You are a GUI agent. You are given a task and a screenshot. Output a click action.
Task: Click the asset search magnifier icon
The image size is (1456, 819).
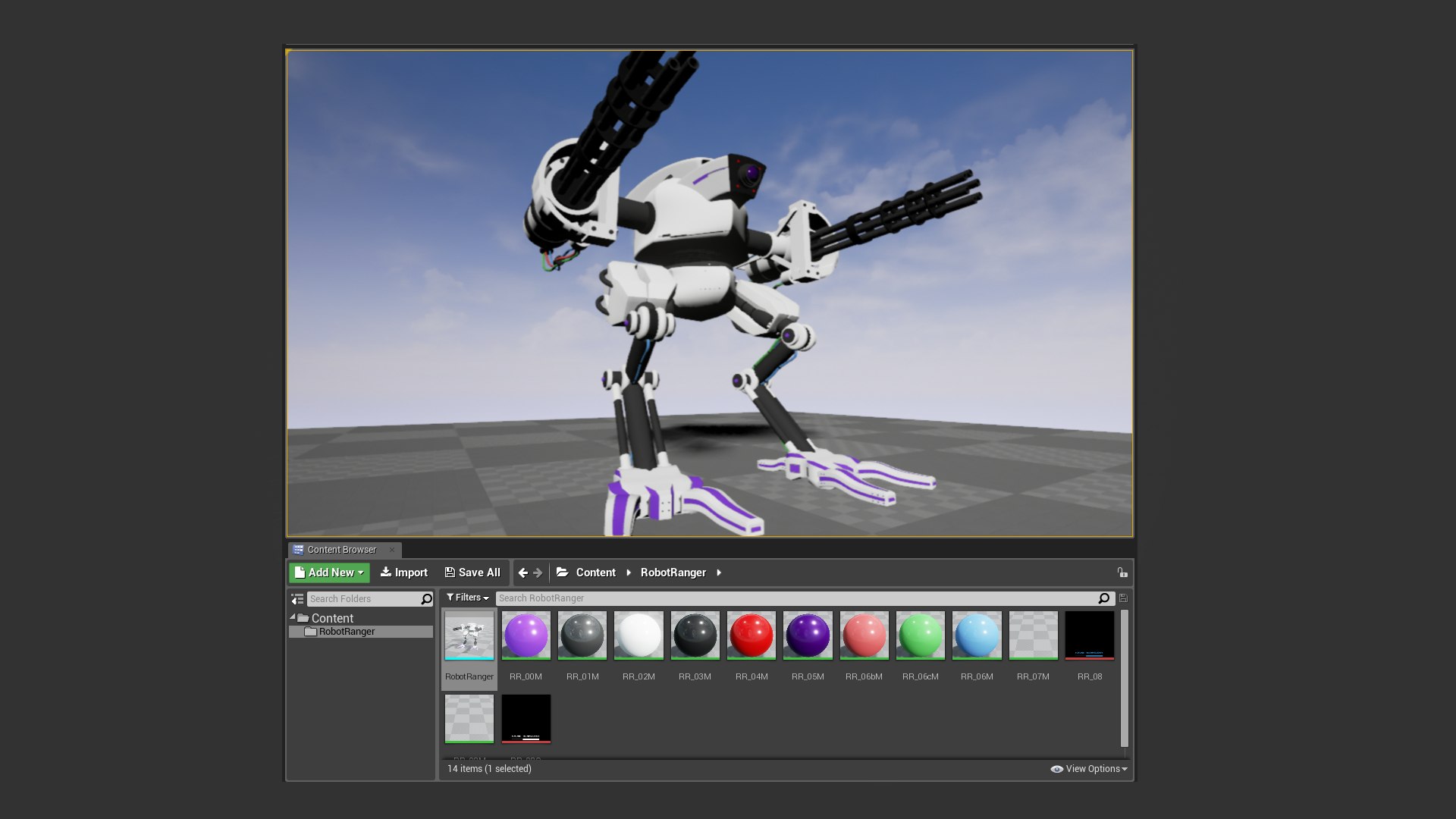1104,598
